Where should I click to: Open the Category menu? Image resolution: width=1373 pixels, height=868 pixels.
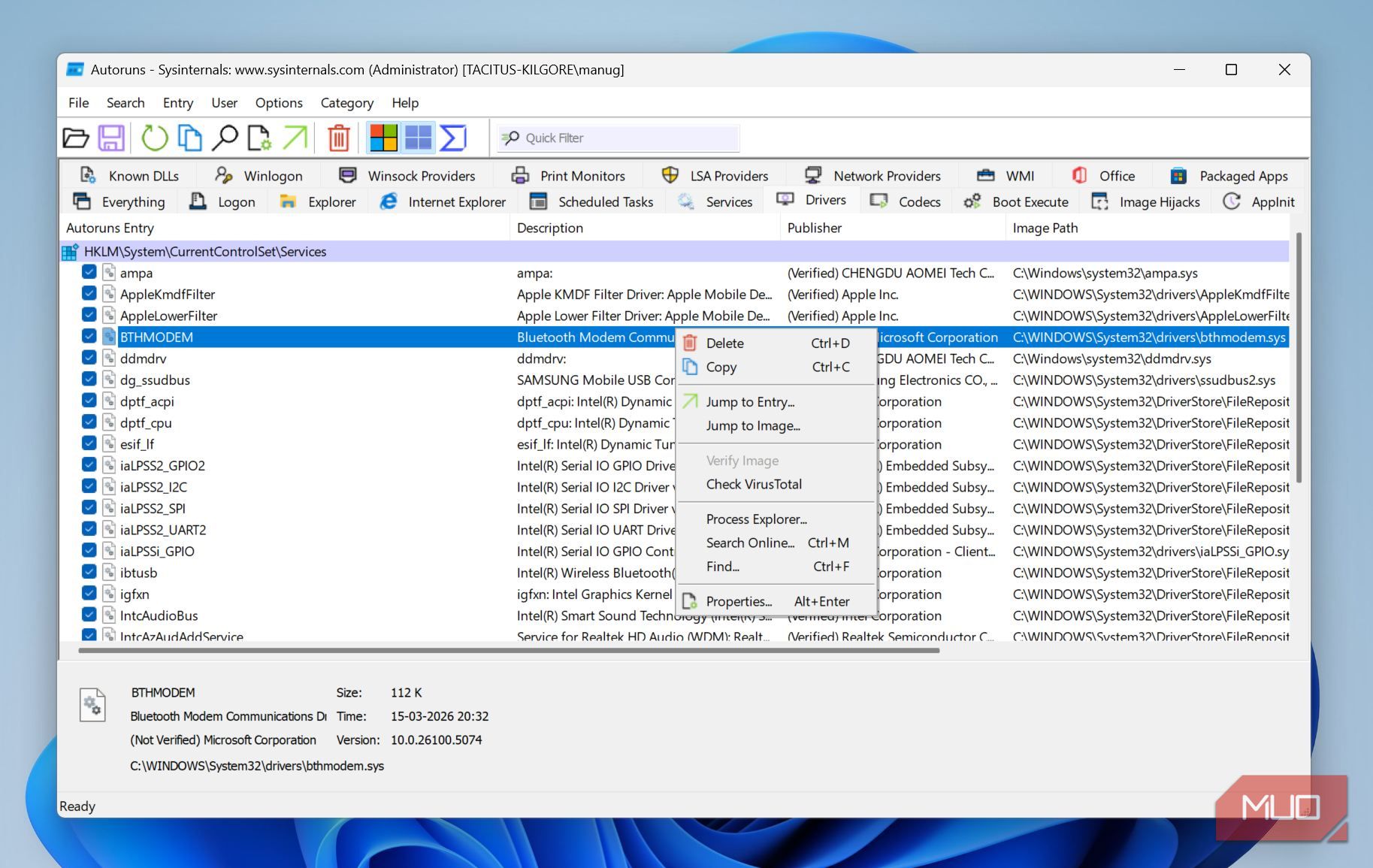click(x=347, y=103)
